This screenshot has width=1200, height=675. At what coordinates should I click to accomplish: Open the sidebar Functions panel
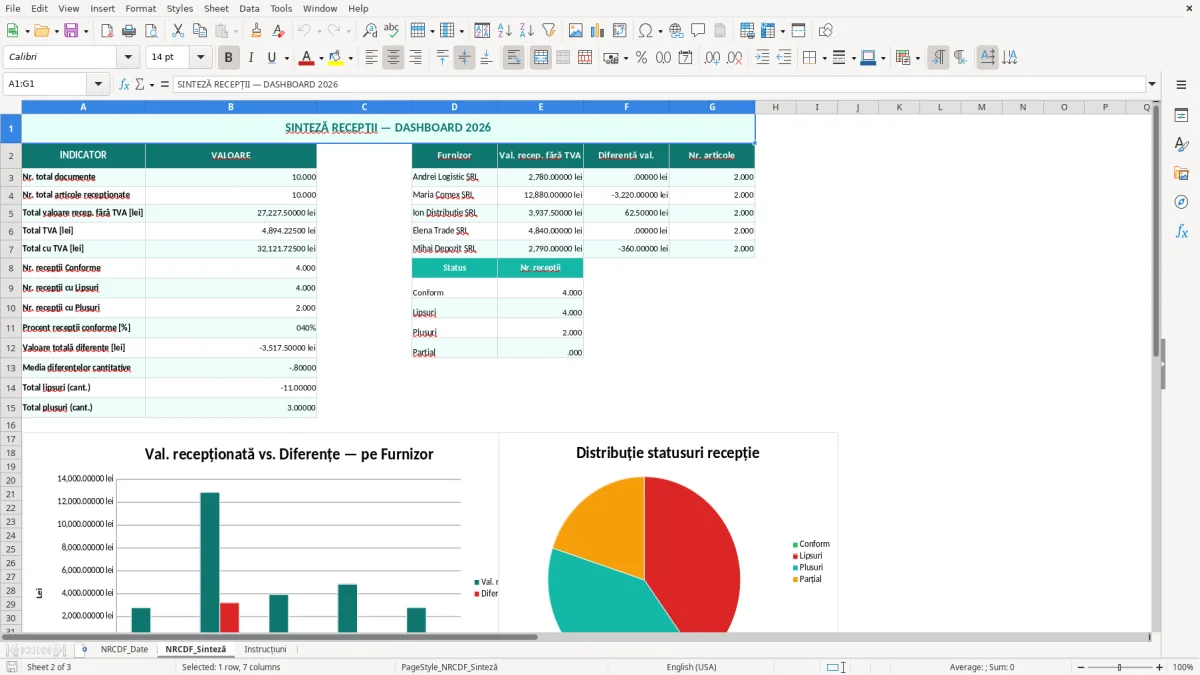click(x=1181, y=231)
